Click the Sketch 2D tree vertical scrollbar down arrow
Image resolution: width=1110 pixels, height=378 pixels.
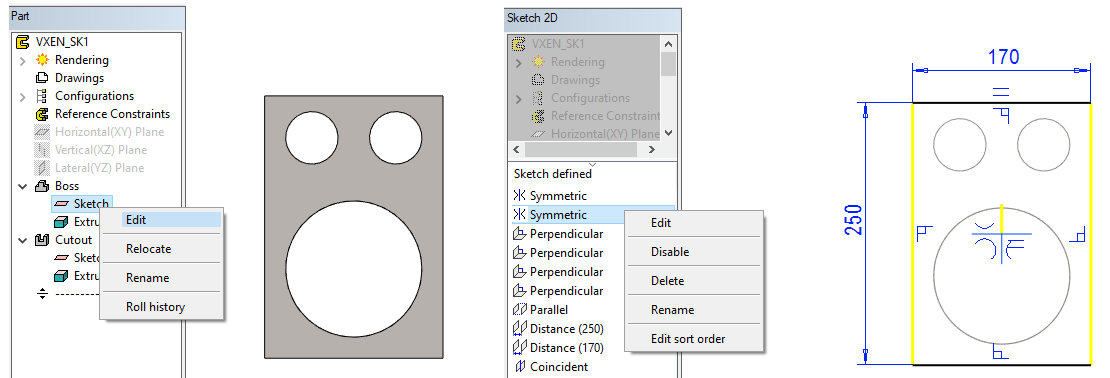668,132
